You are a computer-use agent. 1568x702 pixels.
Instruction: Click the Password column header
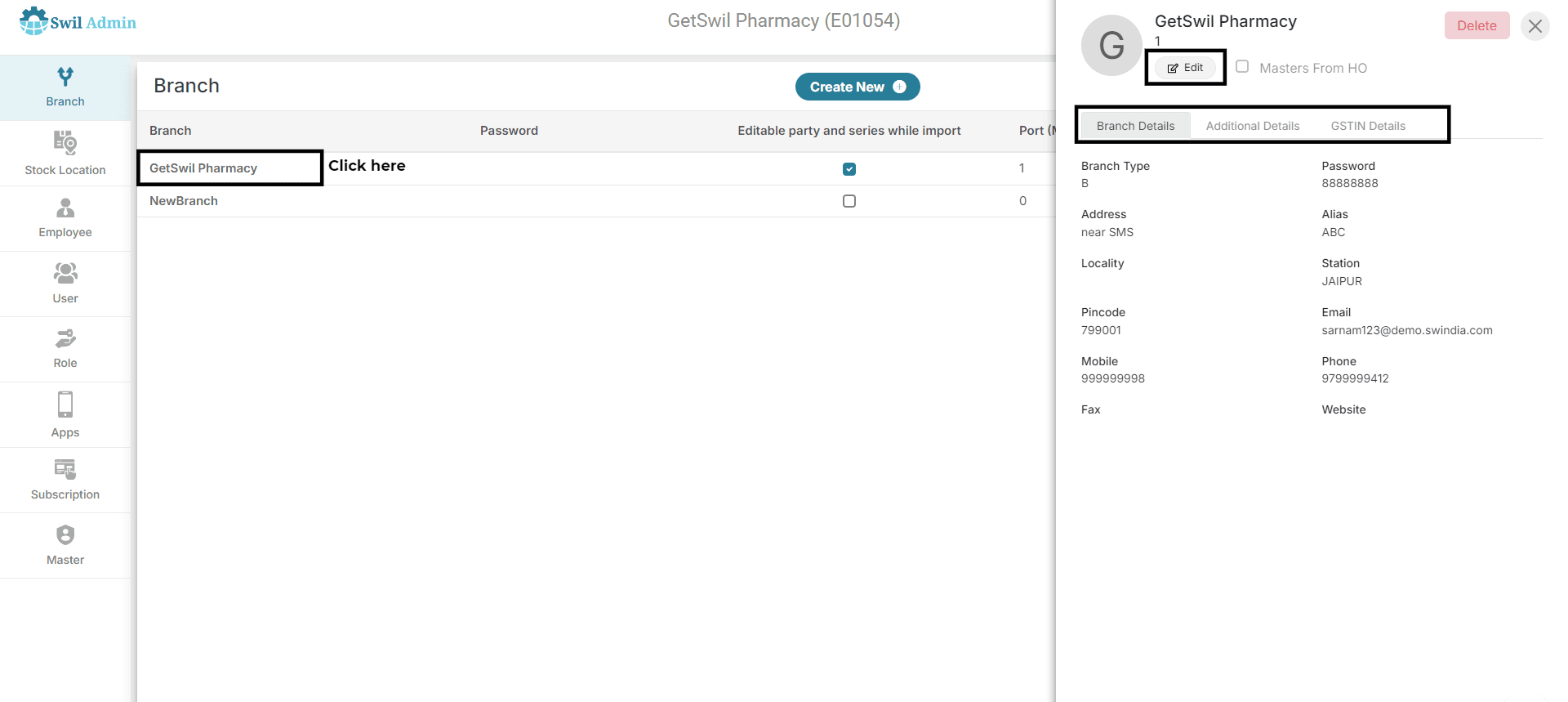[509, 131]
